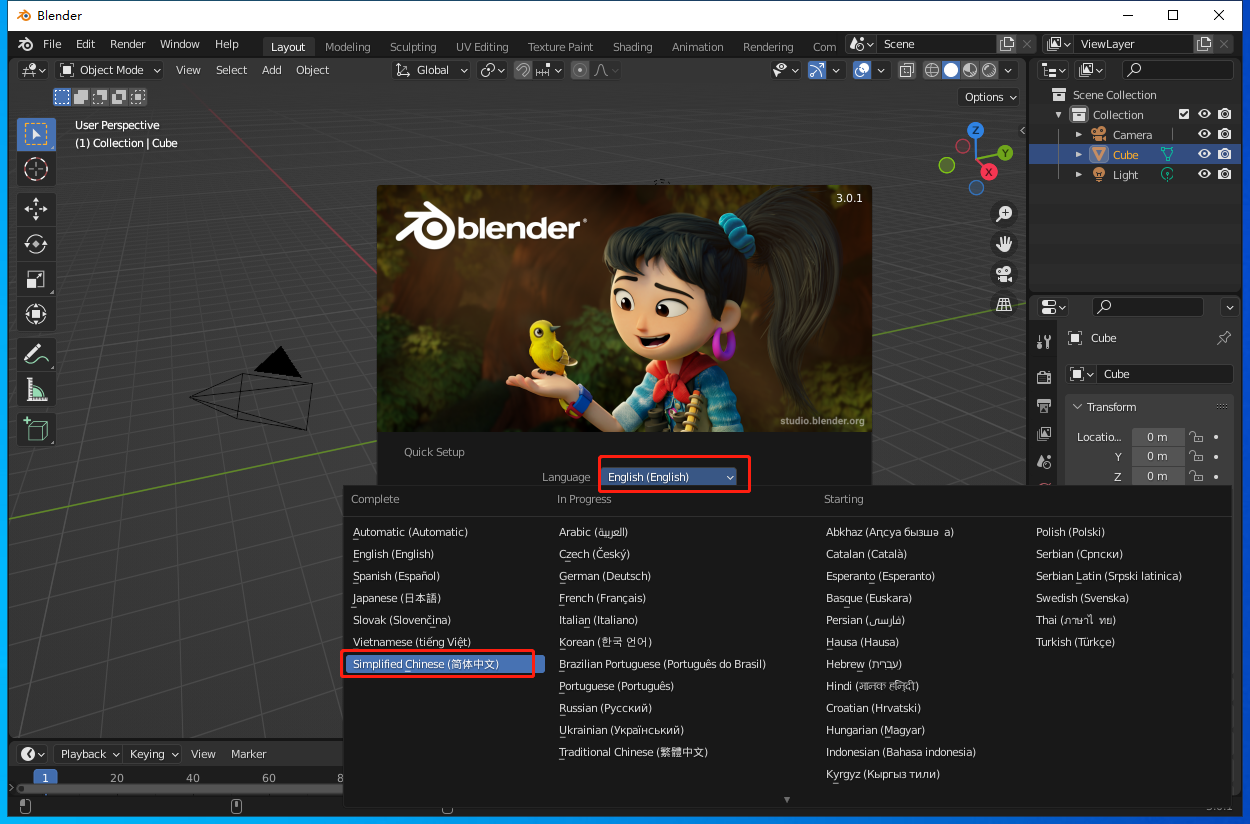
Task: Choose the Scale tool
Action: pos(36,279)
